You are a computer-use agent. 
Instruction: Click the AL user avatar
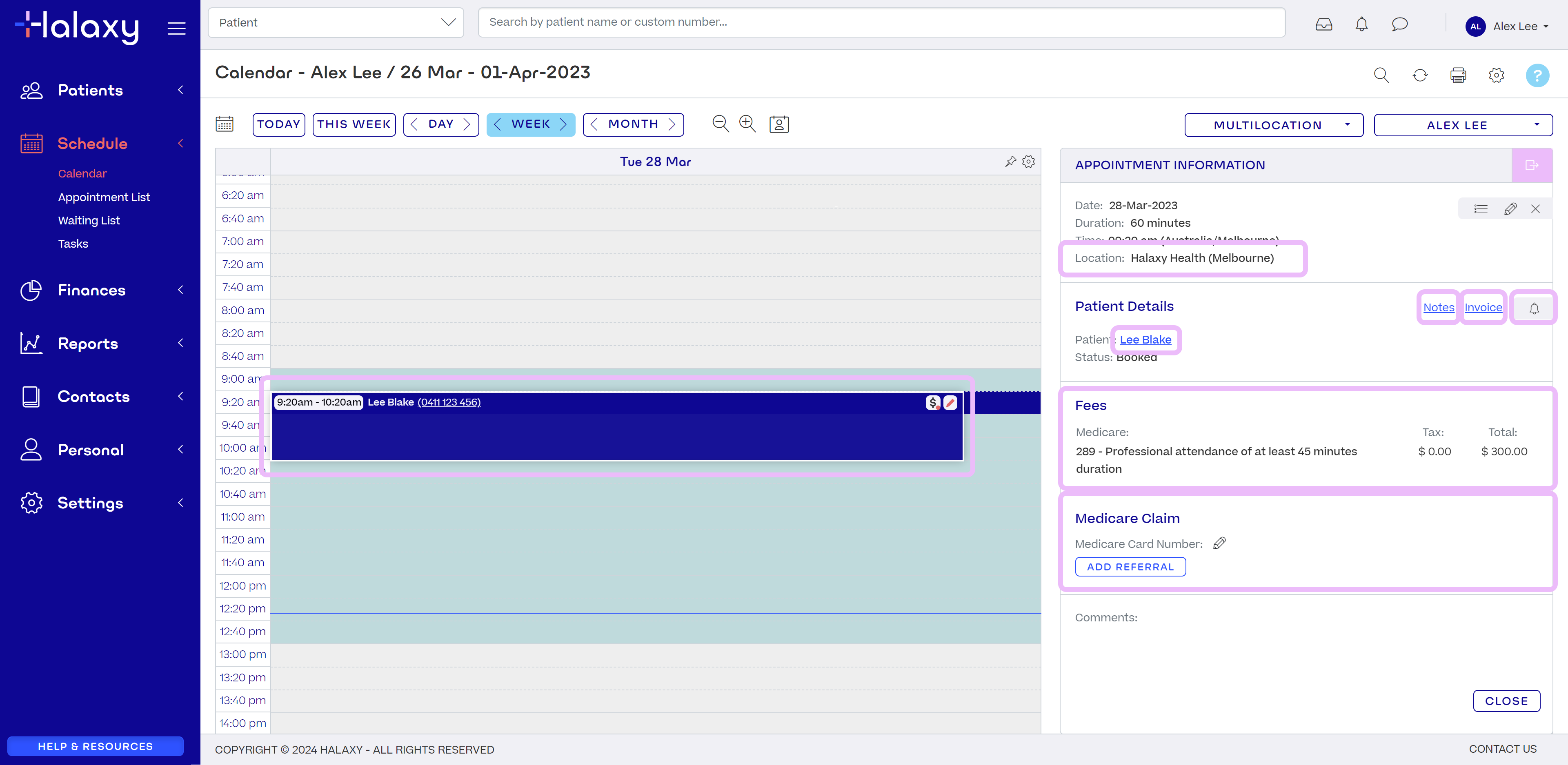1475,26
